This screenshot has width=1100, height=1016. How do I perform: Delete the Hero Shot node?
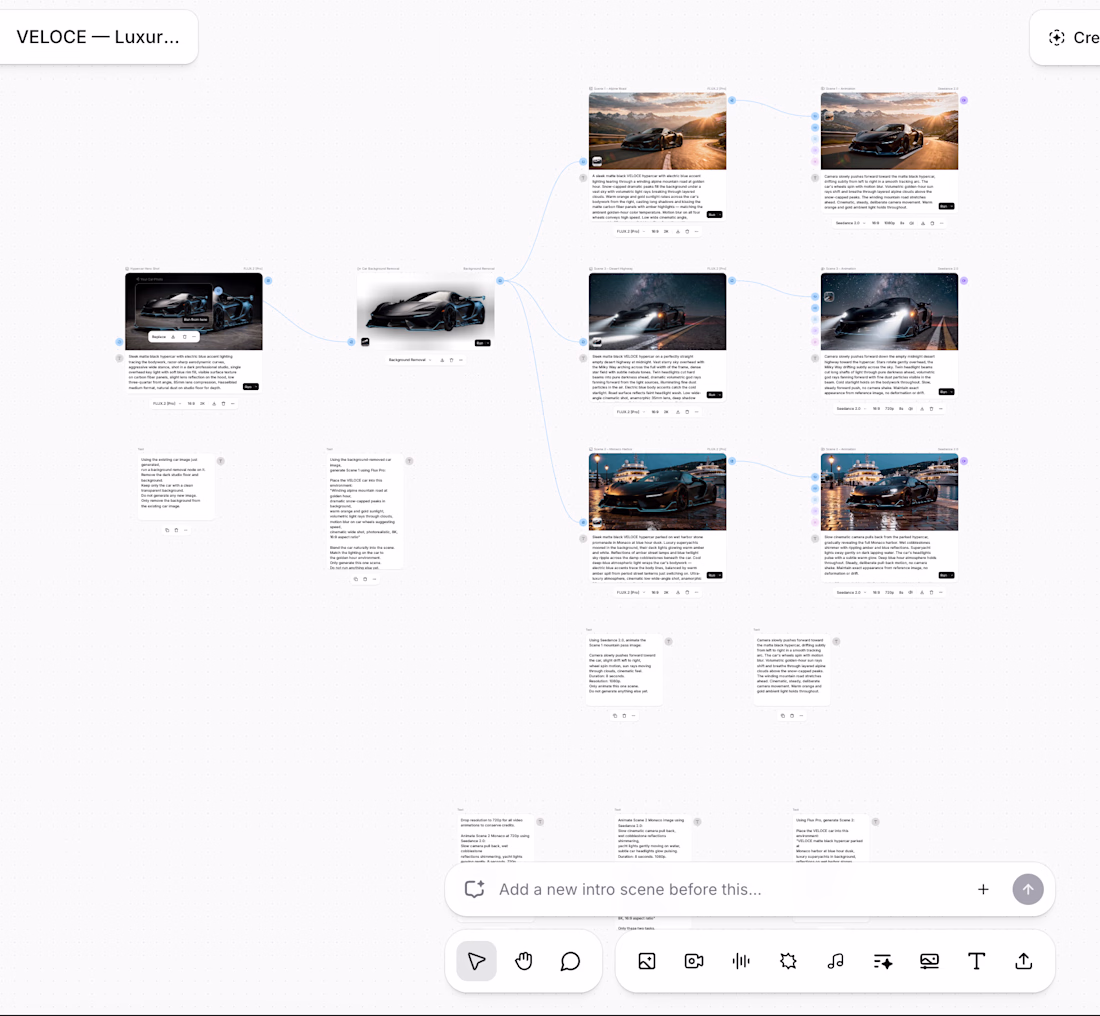tap(224, 403)
